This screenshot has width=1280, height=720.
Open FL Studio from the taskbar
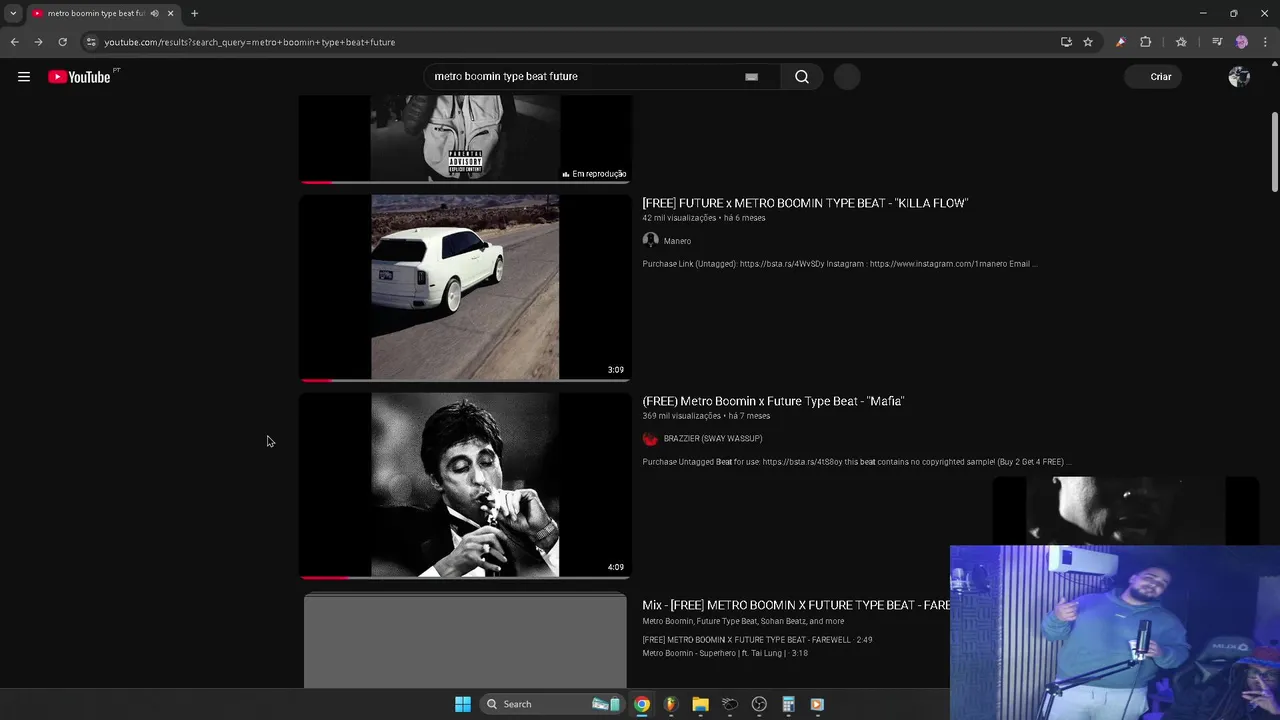[x=671, y=704]
